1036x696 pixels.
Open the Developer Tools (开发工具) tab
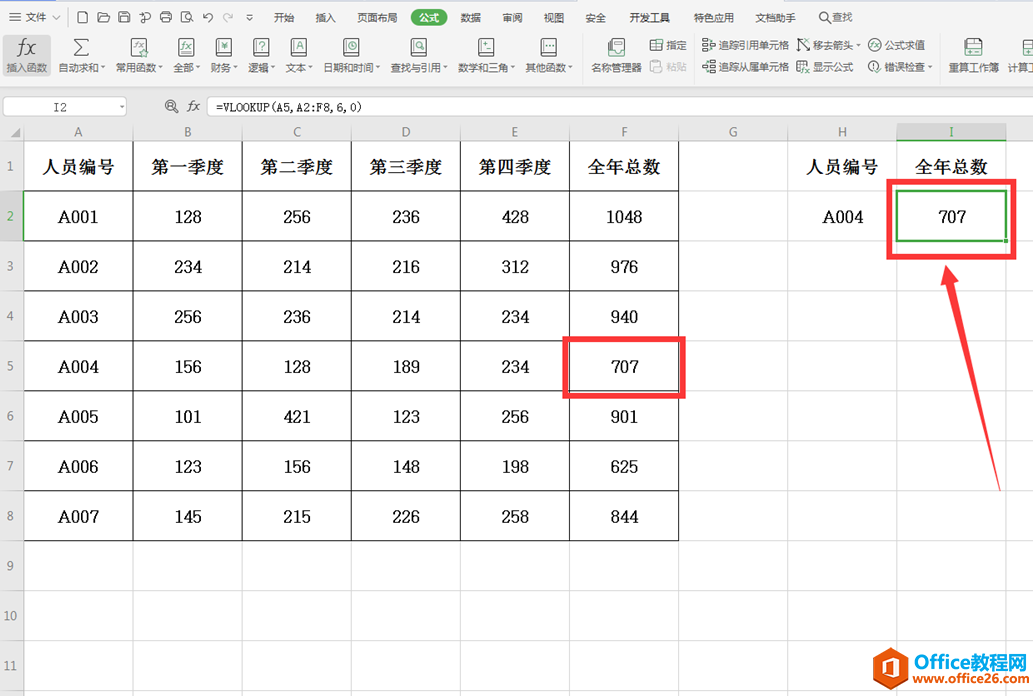point(649,18)
